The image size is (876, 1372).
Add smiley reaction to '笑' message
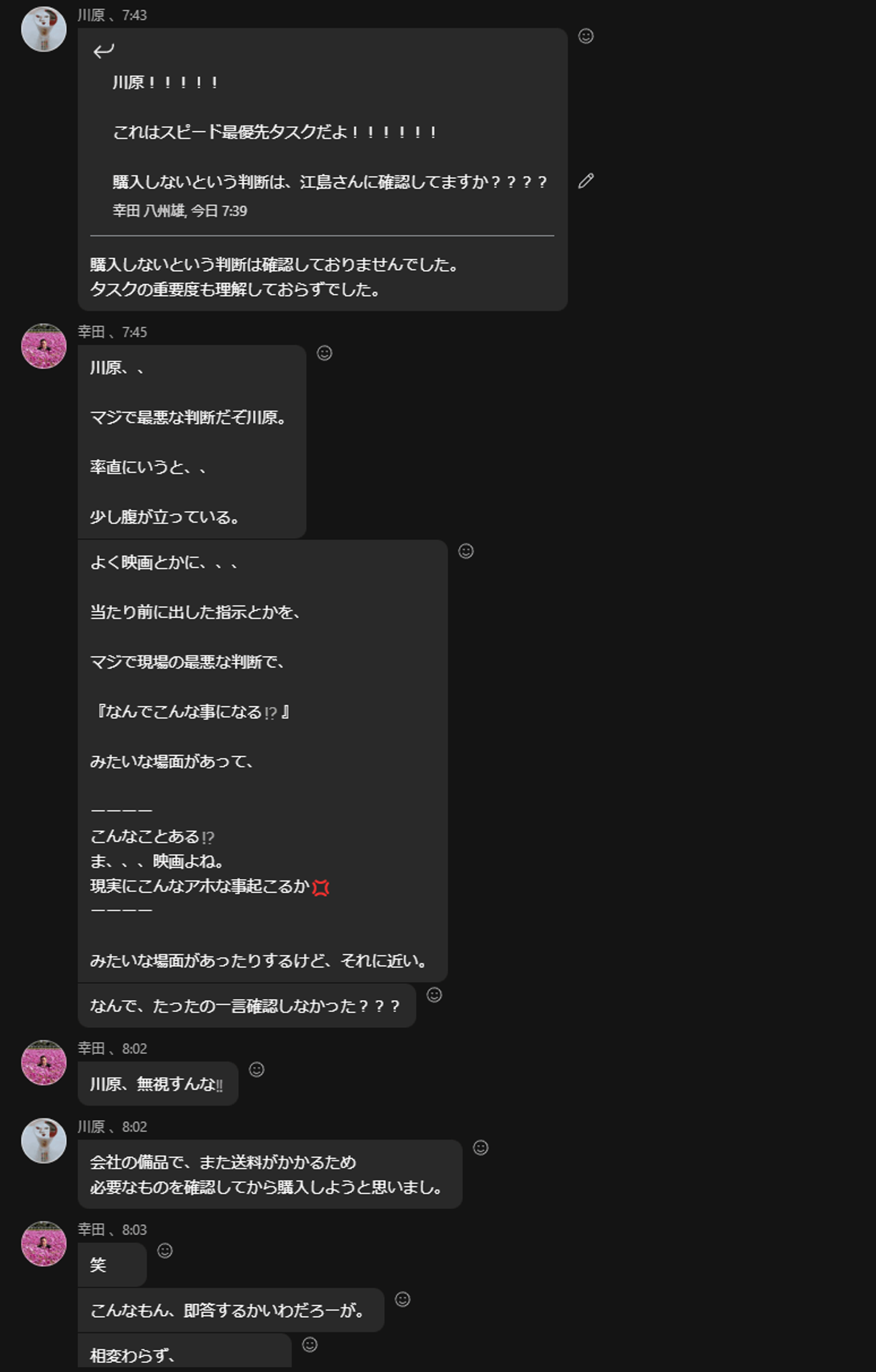click(x=165, y=1250)
